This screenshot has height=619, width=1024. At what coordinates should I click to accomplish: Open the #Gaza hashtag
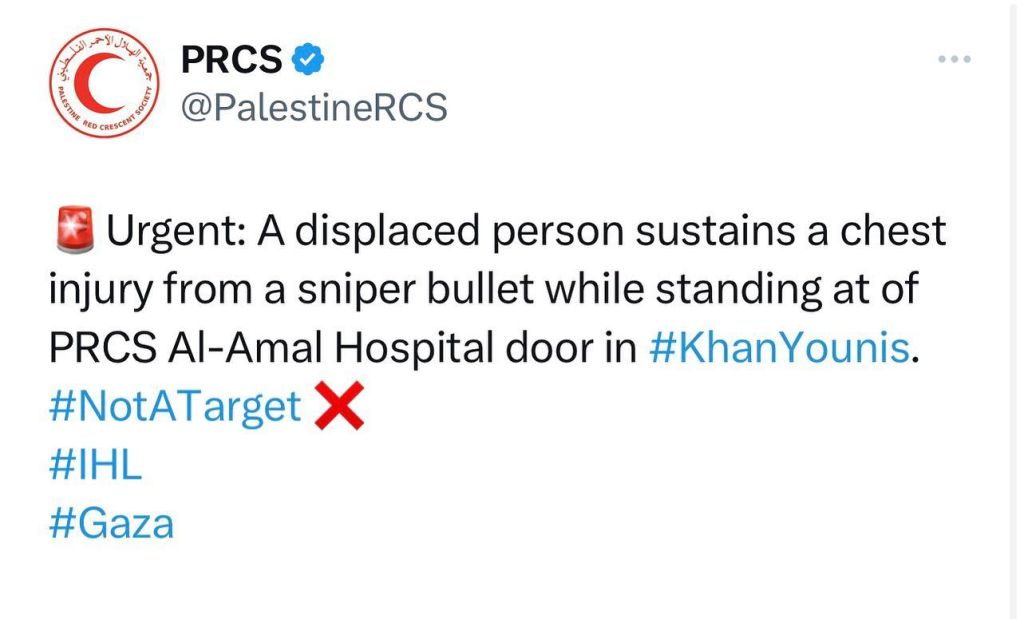click(x=112, y=524)
